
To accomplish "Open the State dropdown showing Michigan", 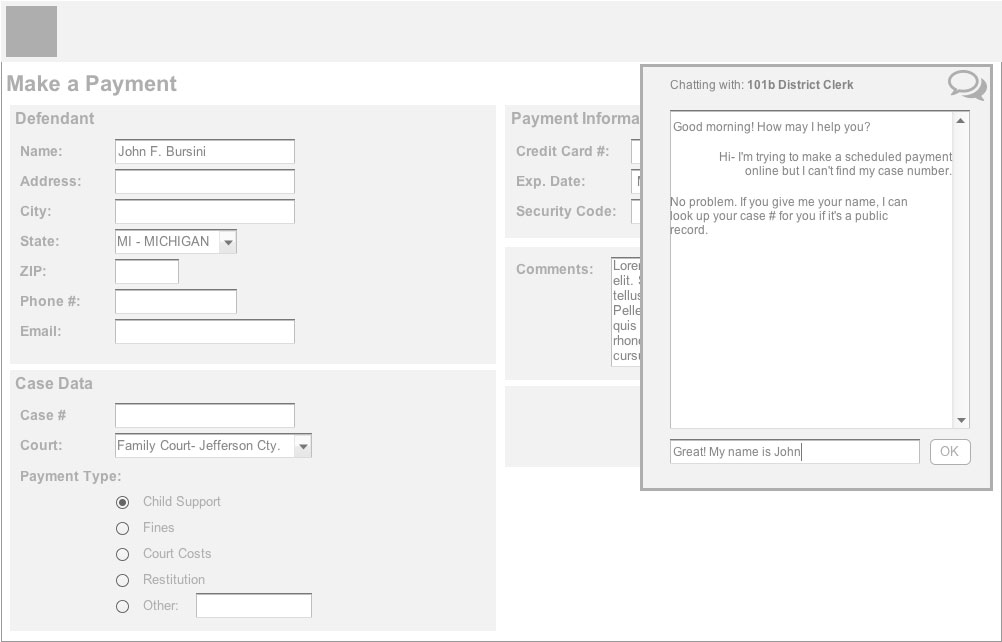I will 227,242.
